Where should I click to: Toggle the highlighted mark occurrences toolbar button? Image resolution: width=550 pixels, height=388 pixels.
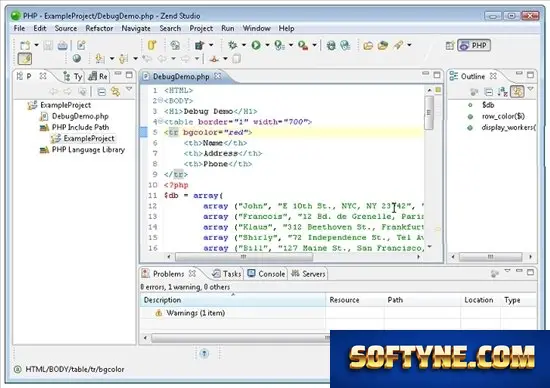[x=25, y=59]
